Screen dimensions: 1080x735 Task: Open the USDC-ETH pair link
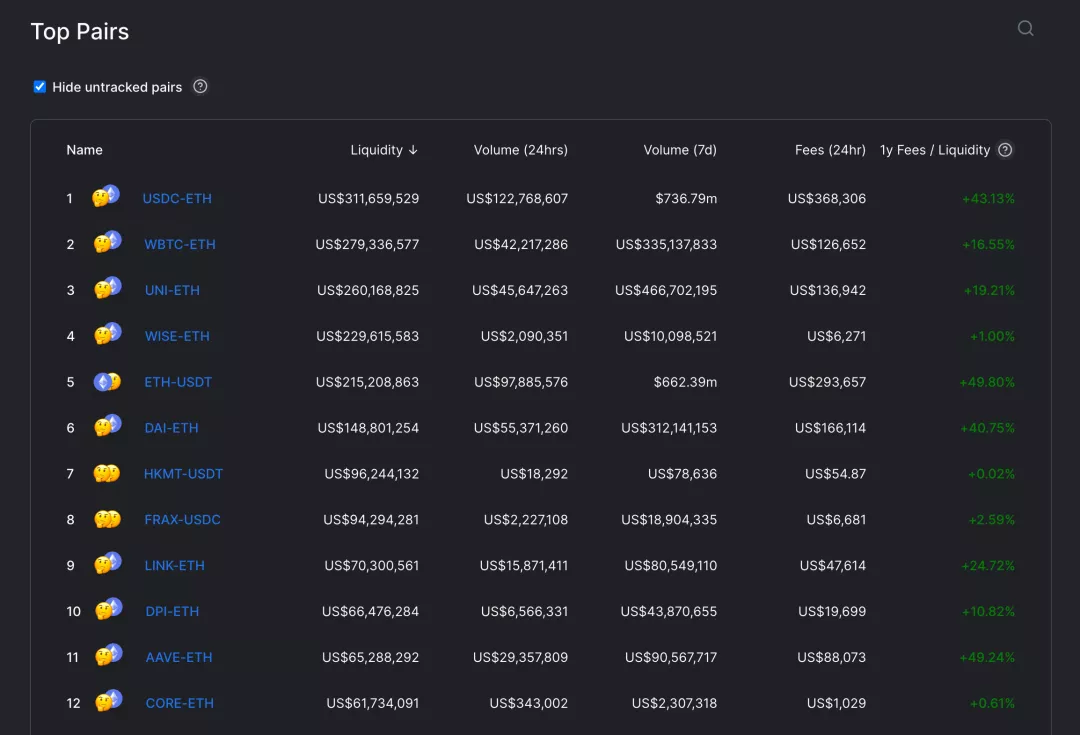point(177,198)
